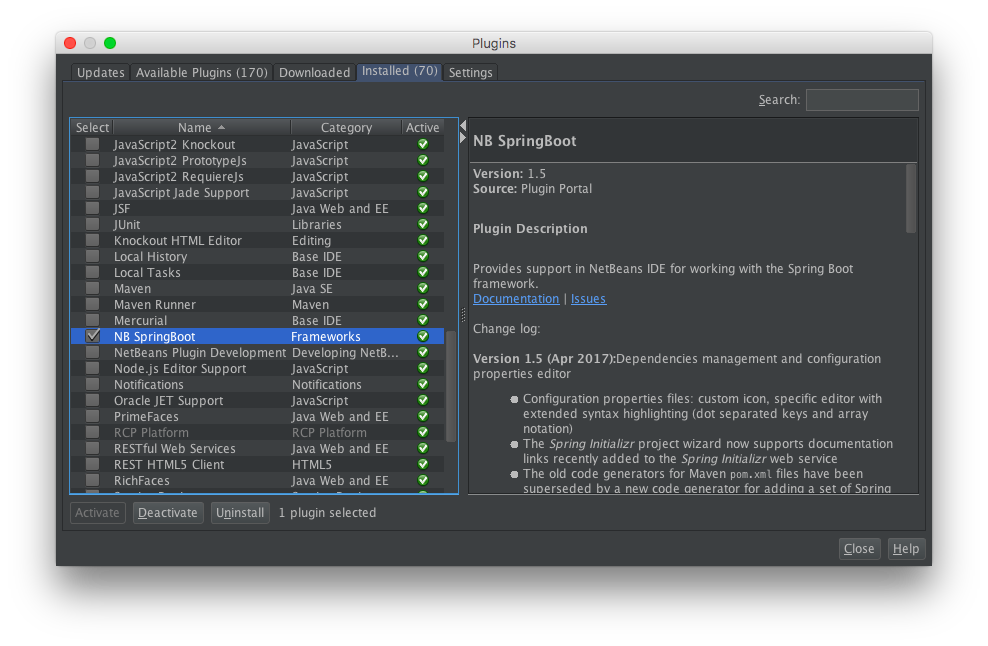Select the REST HTML5 Client row
Image resolution: width=988 pixels, height=646 pixels.
point(257,464)
